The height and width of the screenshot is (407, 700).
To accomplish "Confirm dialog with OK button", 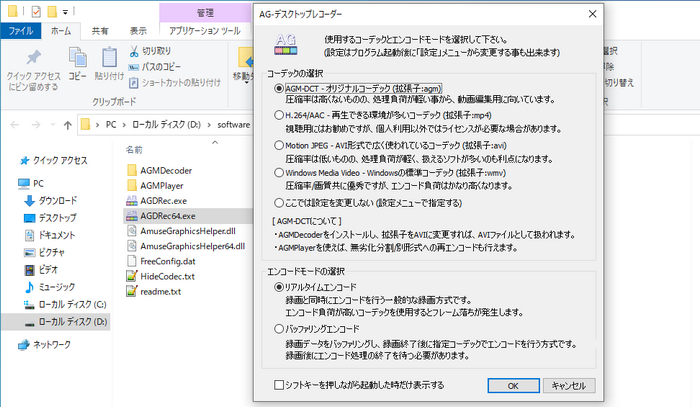I will pyautogui.click(x=513, y=386).
